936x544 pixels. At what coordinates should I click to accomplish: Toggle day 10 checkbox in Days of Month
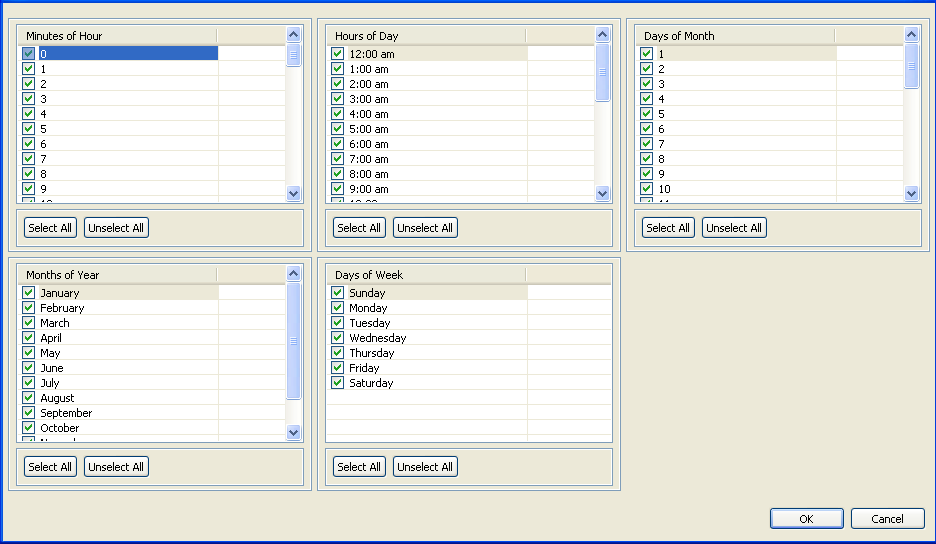click(646, 188)
